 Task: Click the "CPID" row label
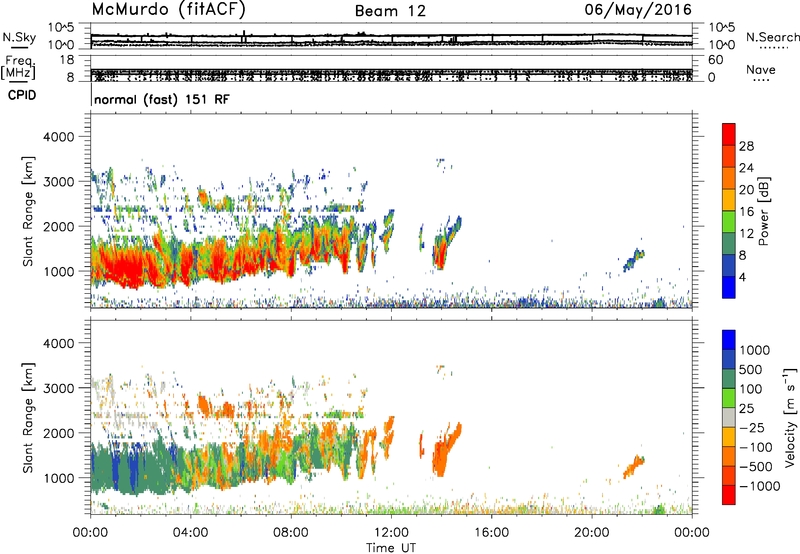point(22,95)
